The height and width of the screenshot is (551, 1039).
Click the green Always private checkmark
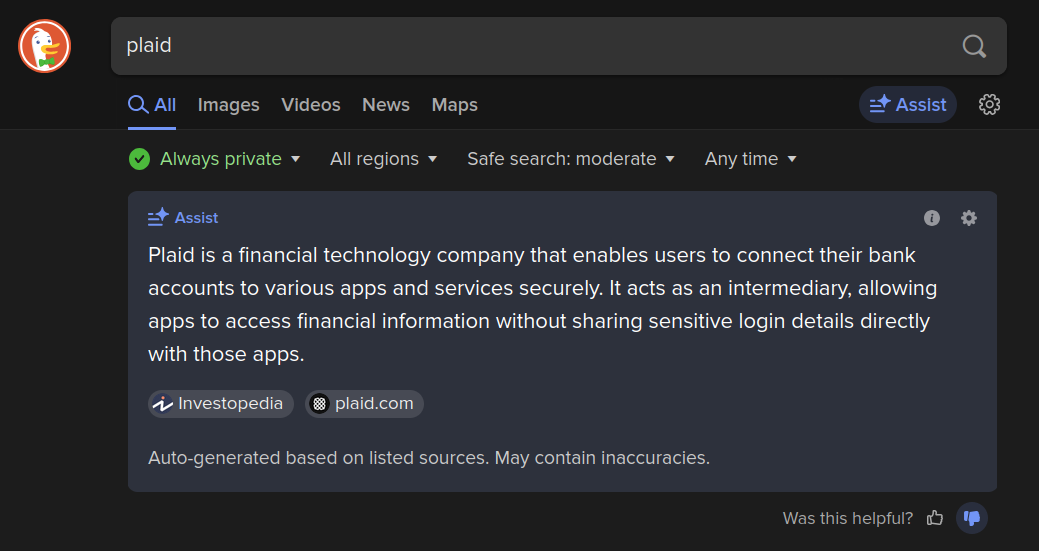pyautogui.click(x=139, y=159)
